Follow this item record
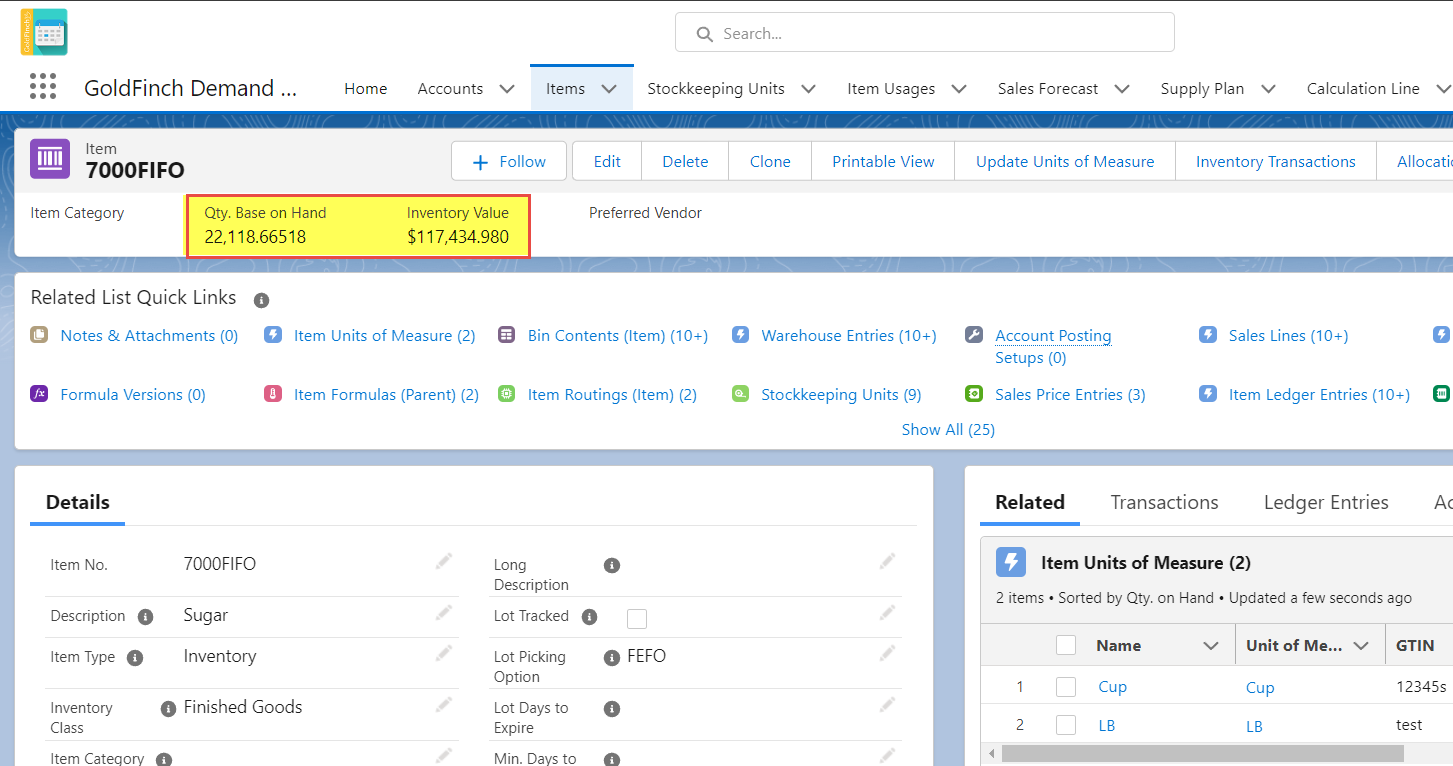Viewport: 1453px width, 766px height. 509,161
